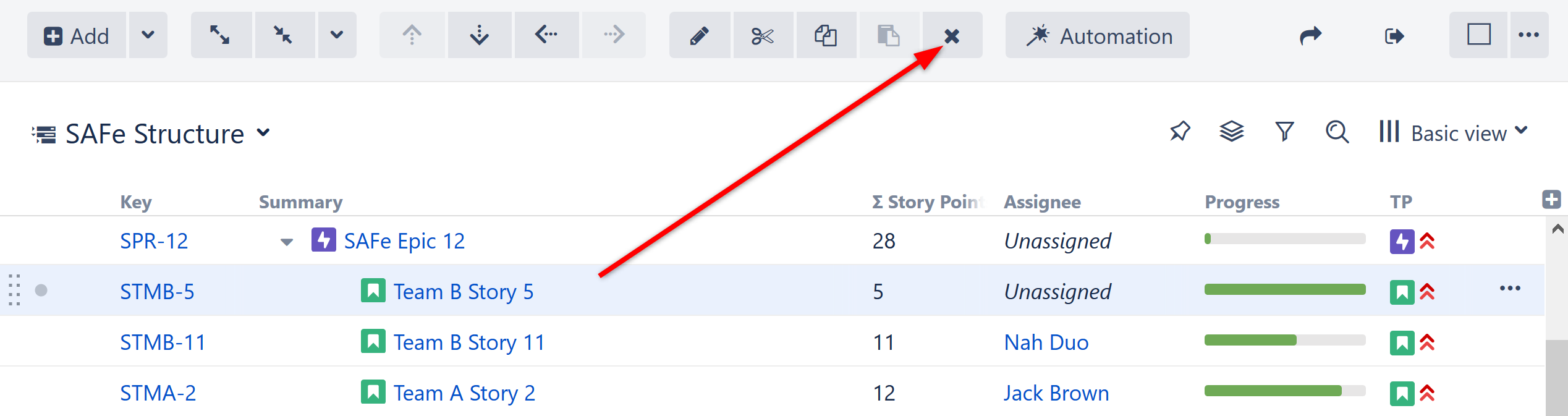Click the collapse all rows icon
The image size is (1568, 416).
tap(284, 35)
